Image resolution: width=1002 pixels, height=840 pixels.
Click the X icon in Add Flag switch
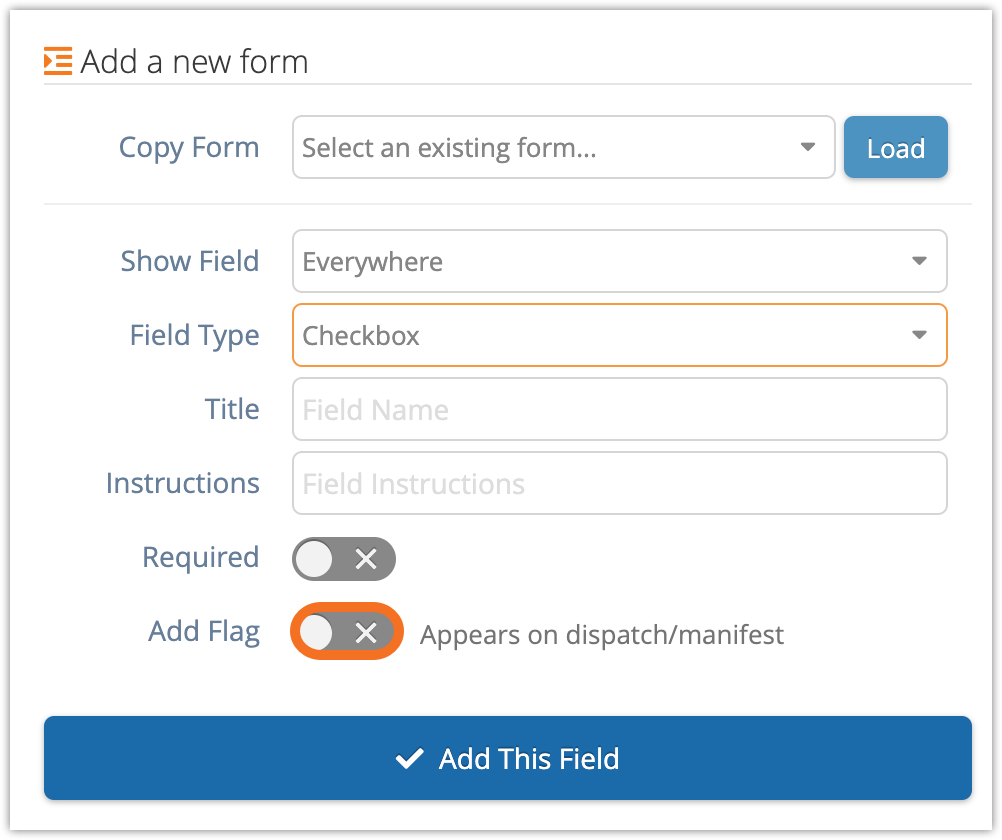coord(366,633)
